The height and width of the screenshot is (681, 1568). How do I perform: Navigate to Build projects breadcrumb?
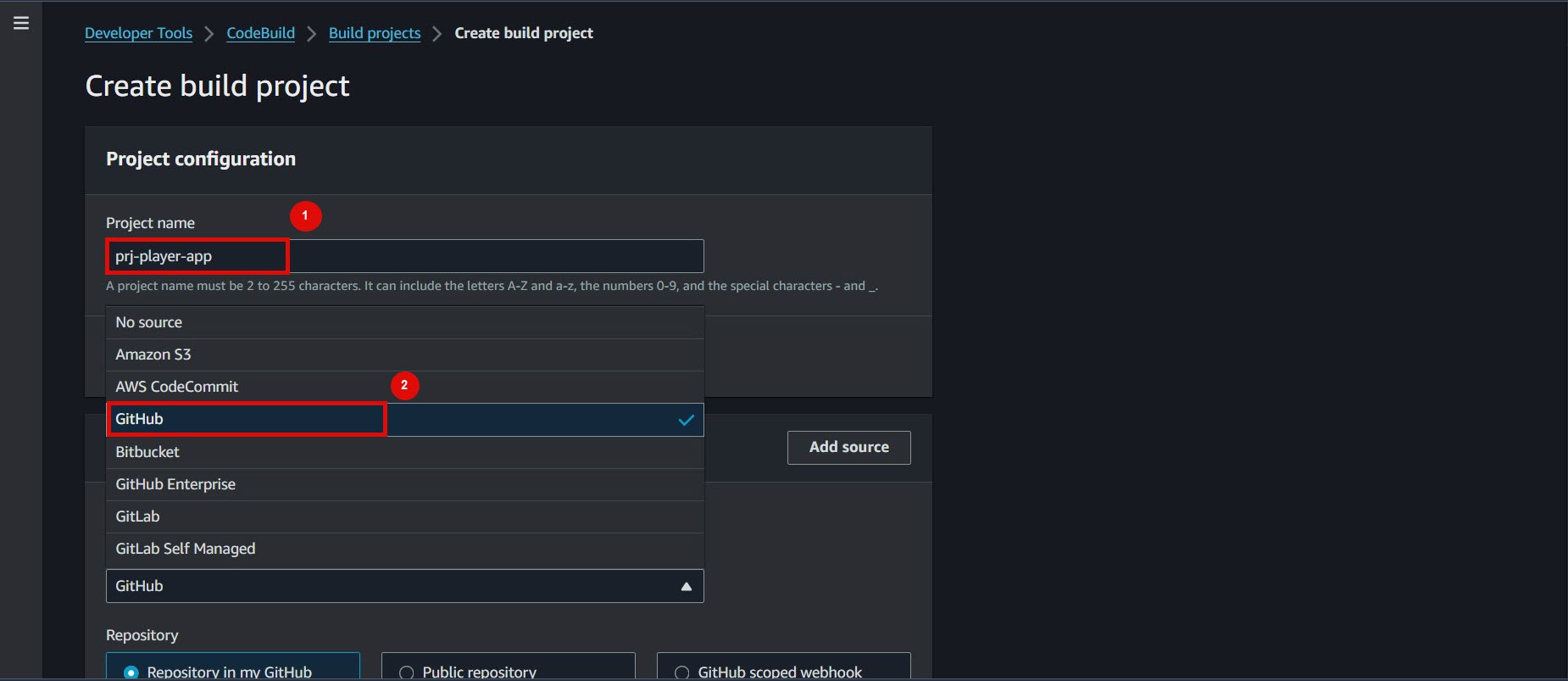coord(375,33)
